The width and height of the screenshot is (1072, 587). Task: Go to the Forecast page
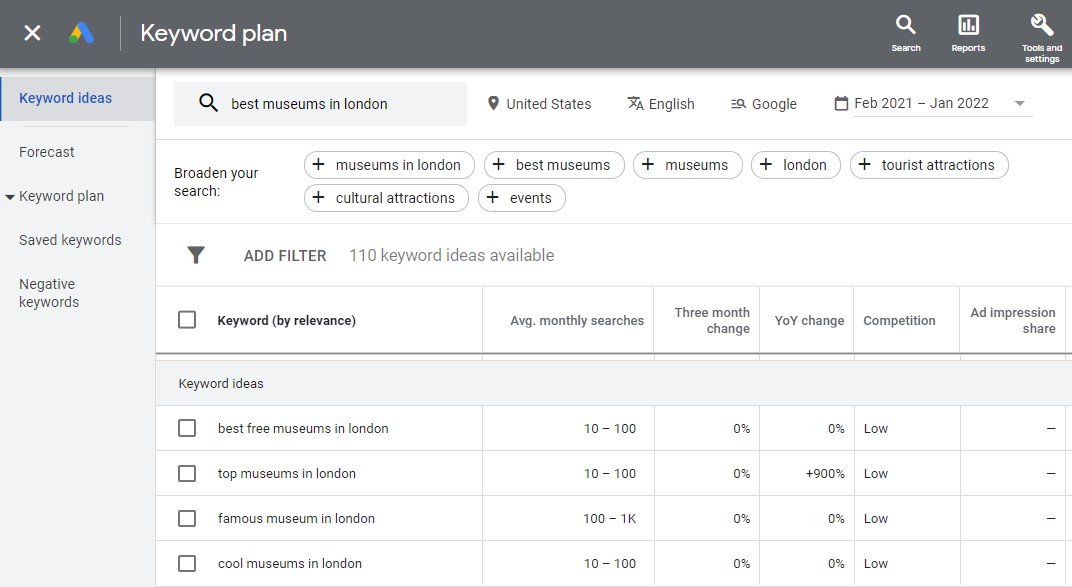46,151
